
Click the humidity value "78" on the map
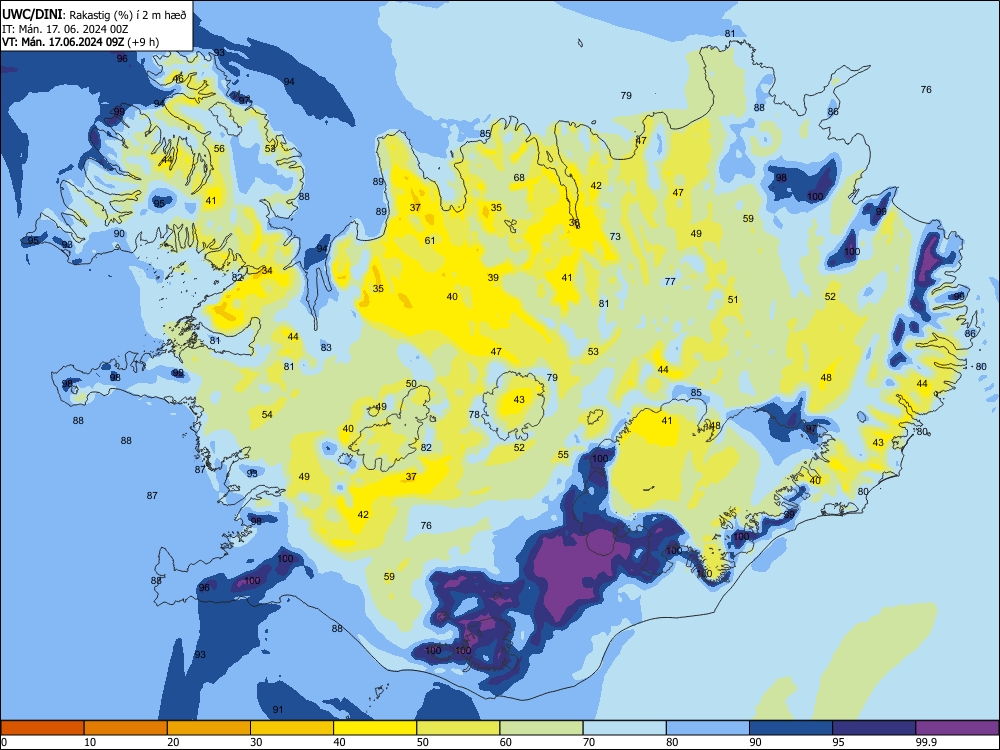[474, 415]
